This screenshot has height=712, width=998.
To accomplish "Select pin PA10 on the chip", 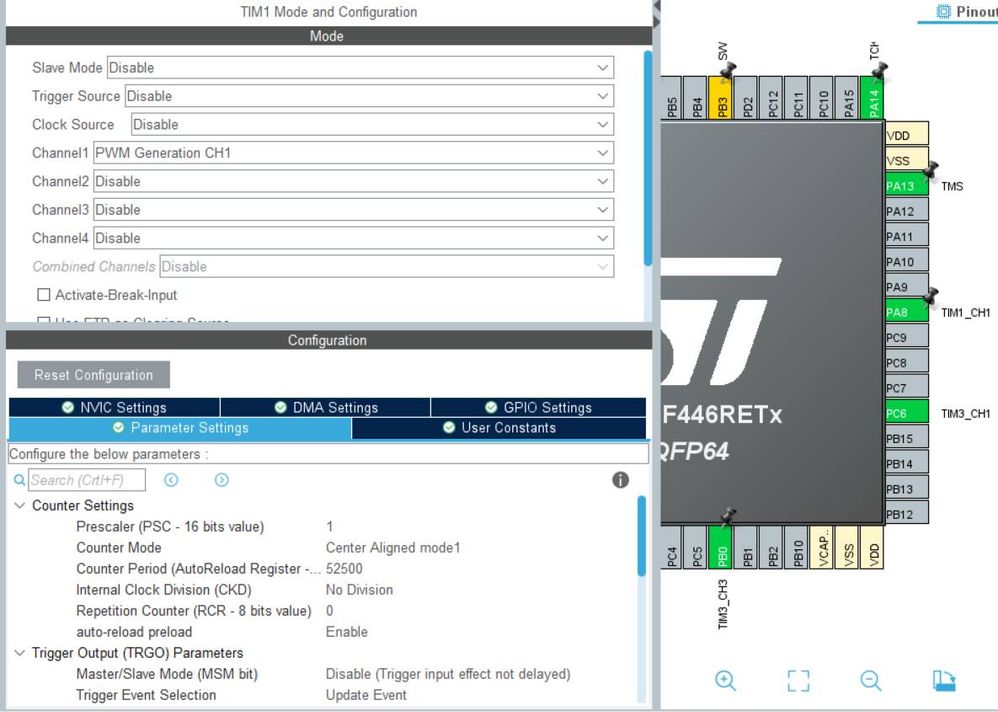I will (906, 262).
